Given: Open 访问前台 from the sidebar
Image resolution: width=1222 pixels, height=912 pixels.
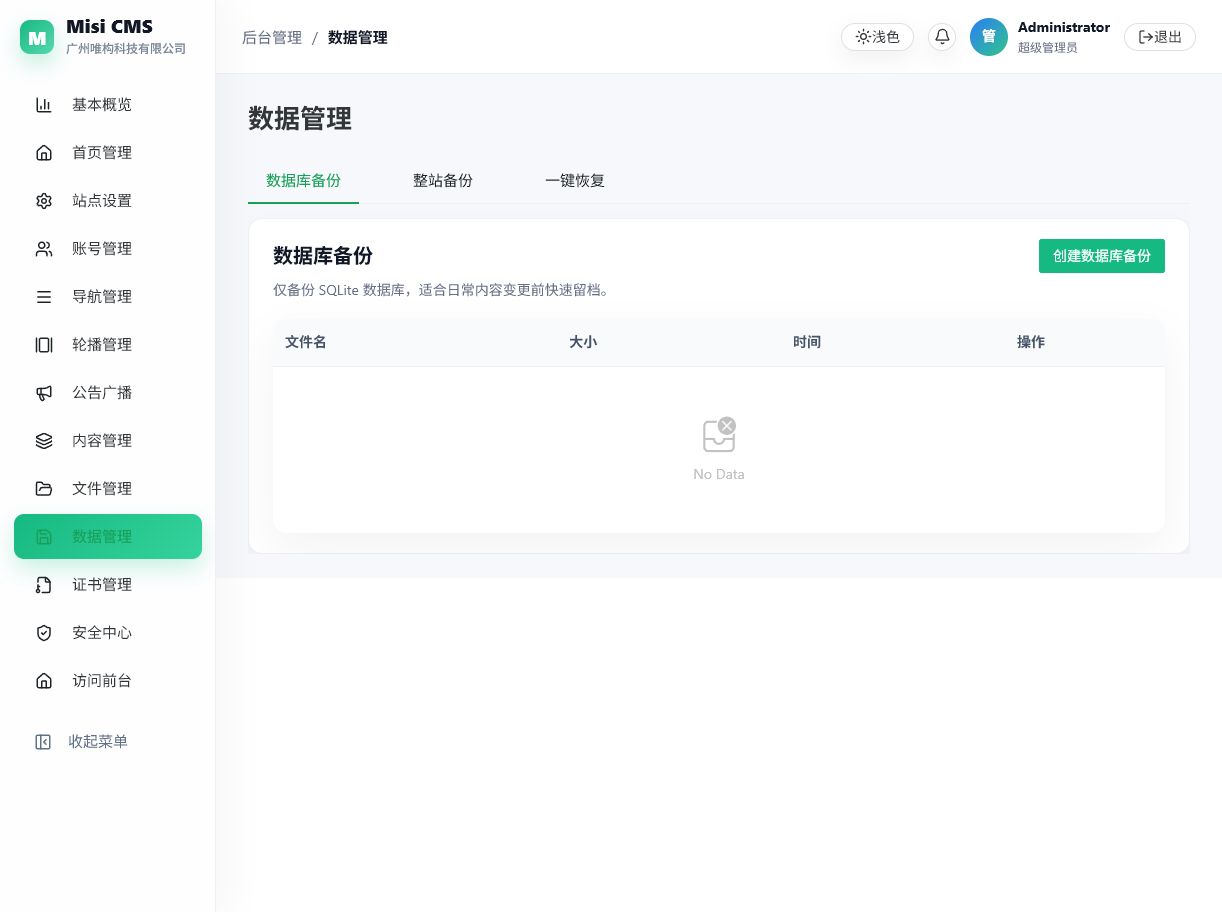Looking at the screenshot, I should point(108,681).
